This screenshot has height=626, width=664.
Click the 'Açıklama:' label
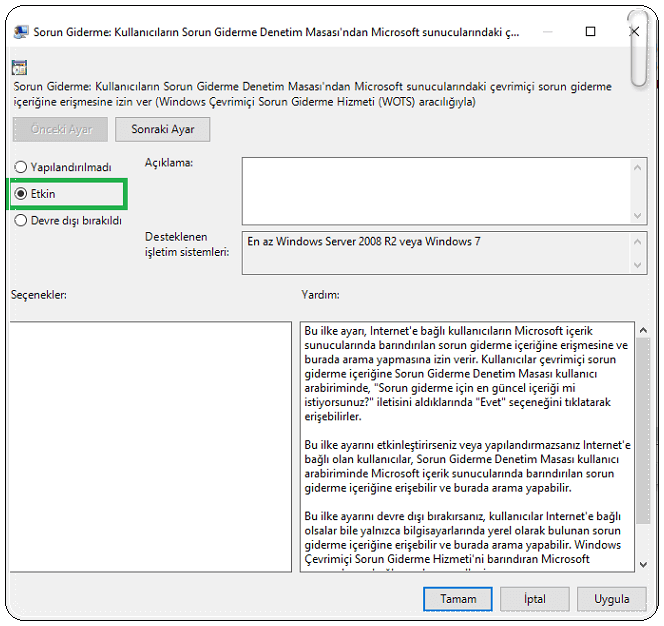click(169, 163)
